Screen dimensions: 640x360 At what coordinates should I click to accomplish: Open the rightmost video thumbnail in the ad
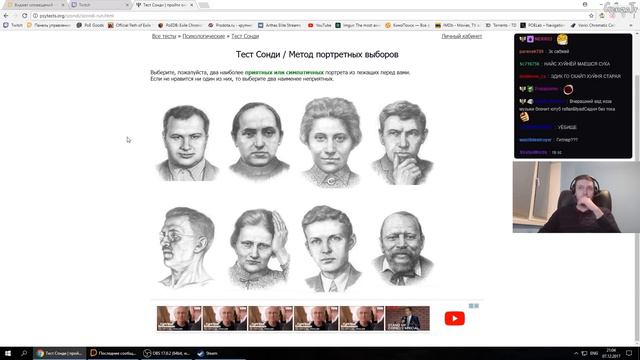tap(407, 318)
